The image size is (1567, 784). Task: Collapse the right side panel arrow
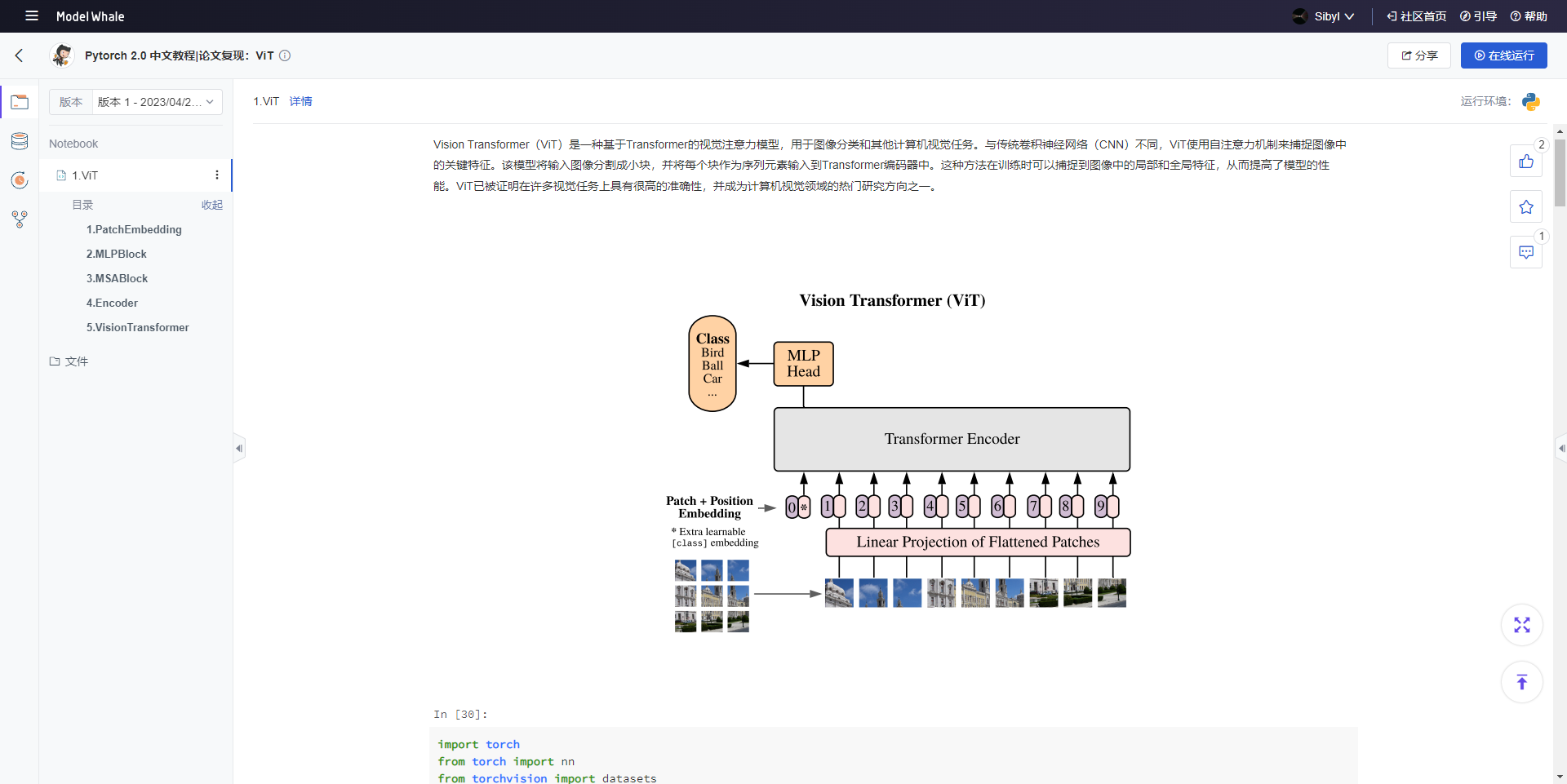pos(1560,448)
